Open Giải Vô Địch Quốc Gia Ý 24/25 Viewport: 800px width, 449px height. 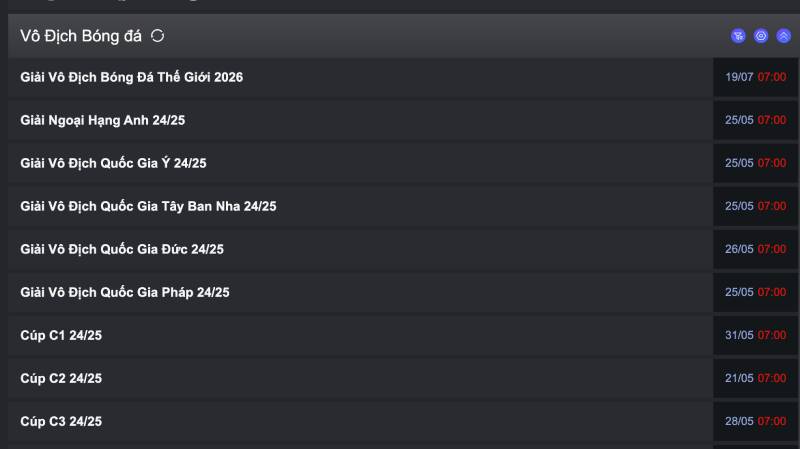[120, 163]
